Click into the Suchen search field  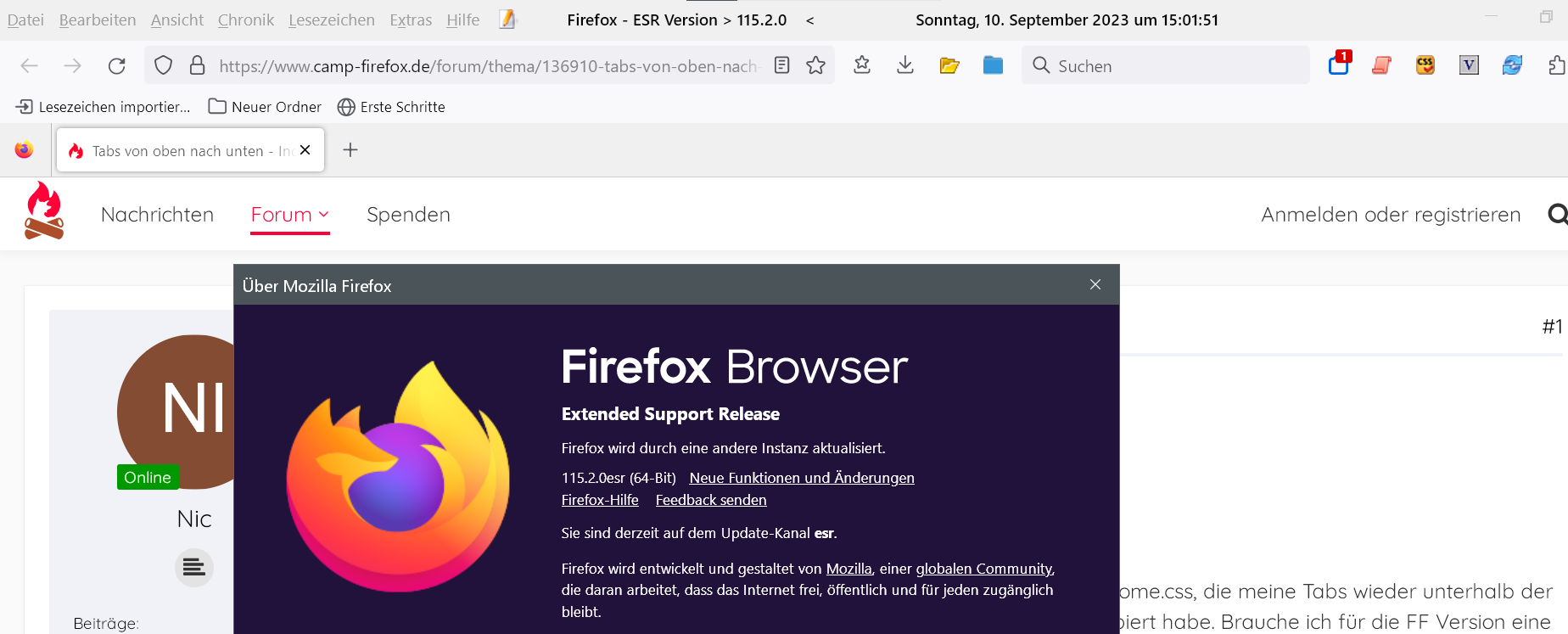[x=1166, y=65]
